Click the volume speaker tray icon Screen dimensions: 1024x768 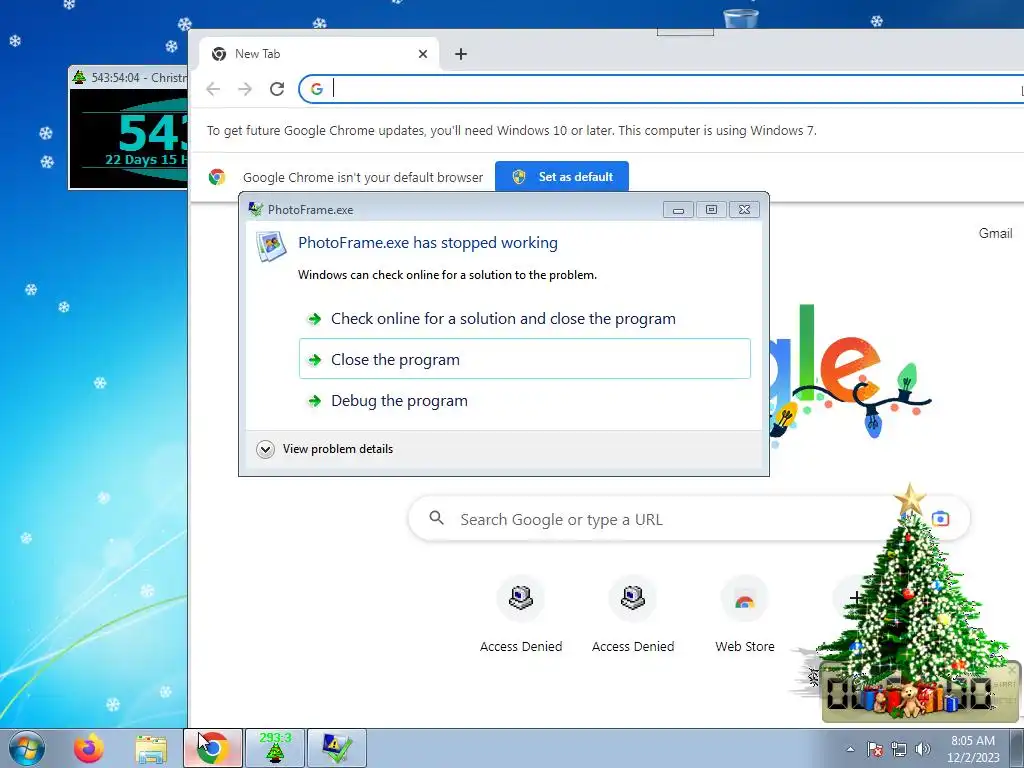pyautogui.click(x=923, y=749)
